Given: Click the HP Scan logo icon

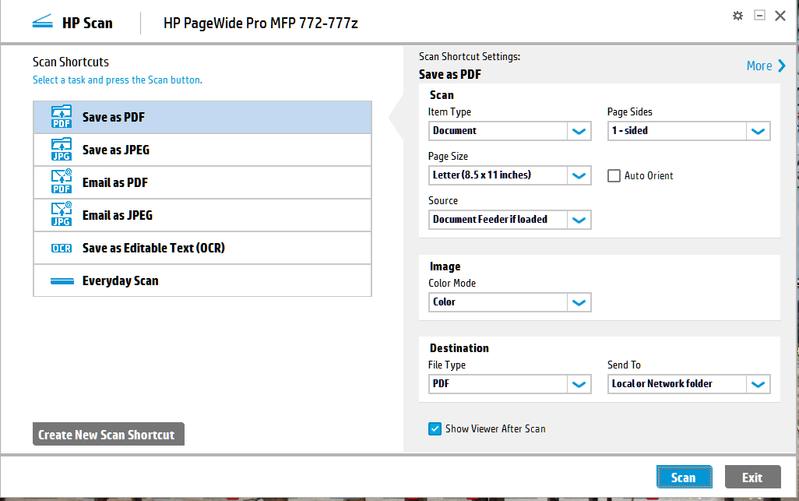Looking at the screenshot, I should tap(42, 22).
